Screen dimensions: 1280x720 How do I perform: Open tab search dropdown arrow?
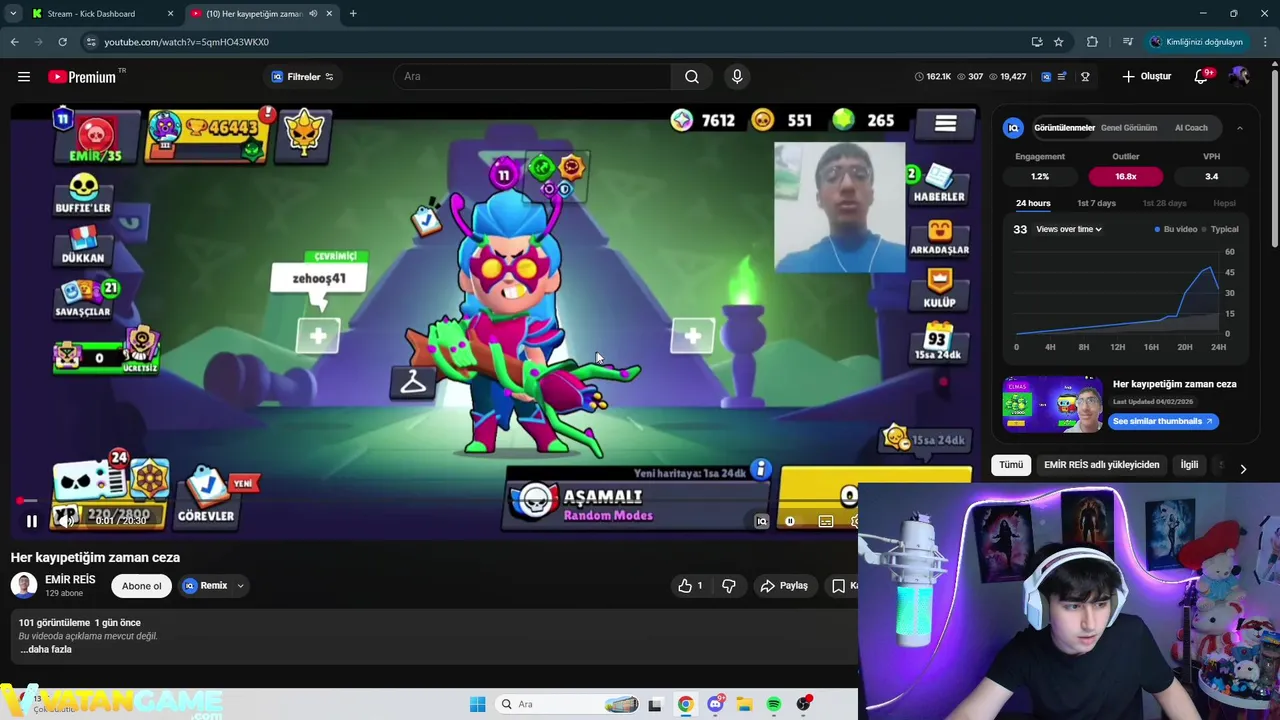click(13, 14)
